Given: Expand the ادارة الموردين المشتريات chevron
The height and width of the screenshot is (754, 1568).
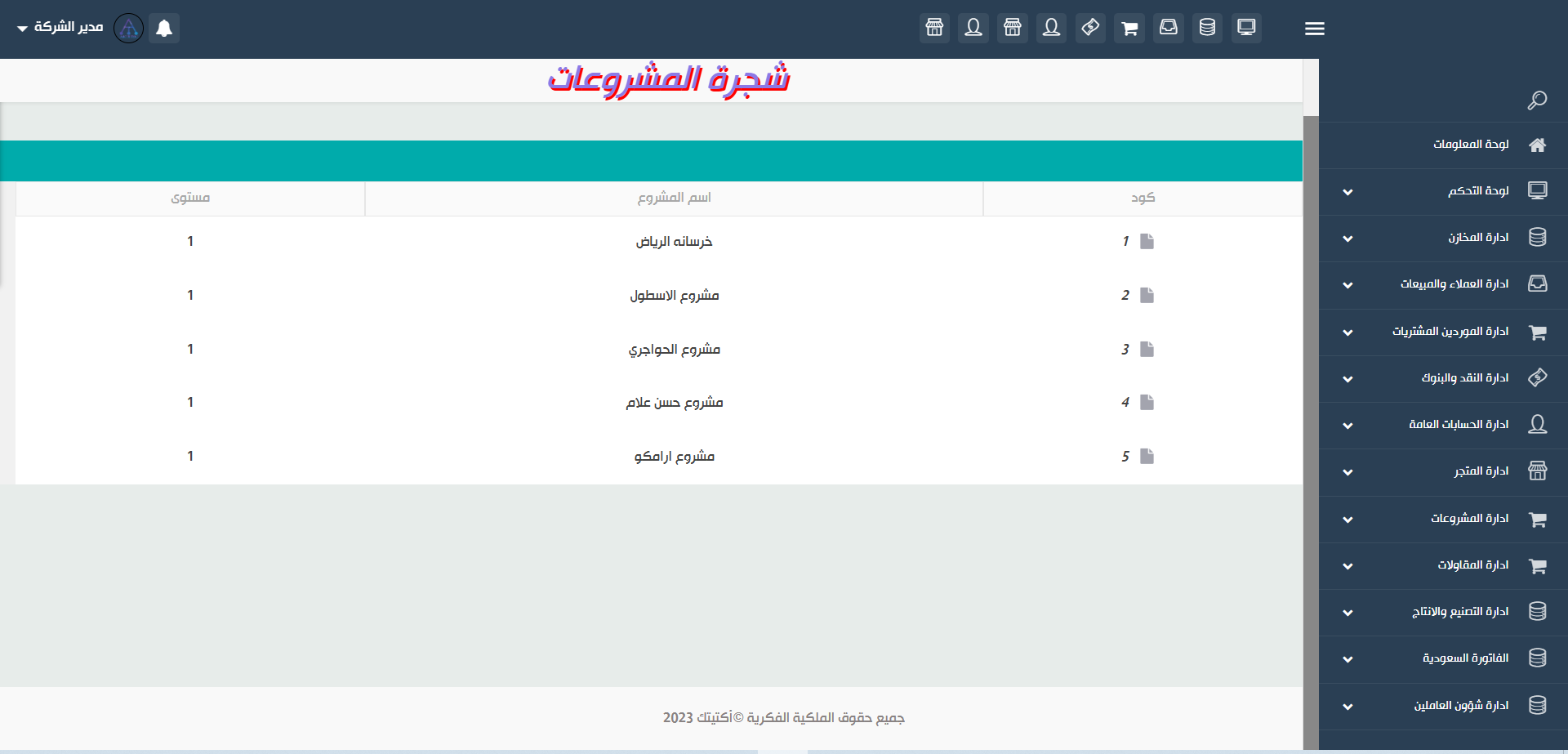Looking at the screenshot, I should [x=1347, y=332].
